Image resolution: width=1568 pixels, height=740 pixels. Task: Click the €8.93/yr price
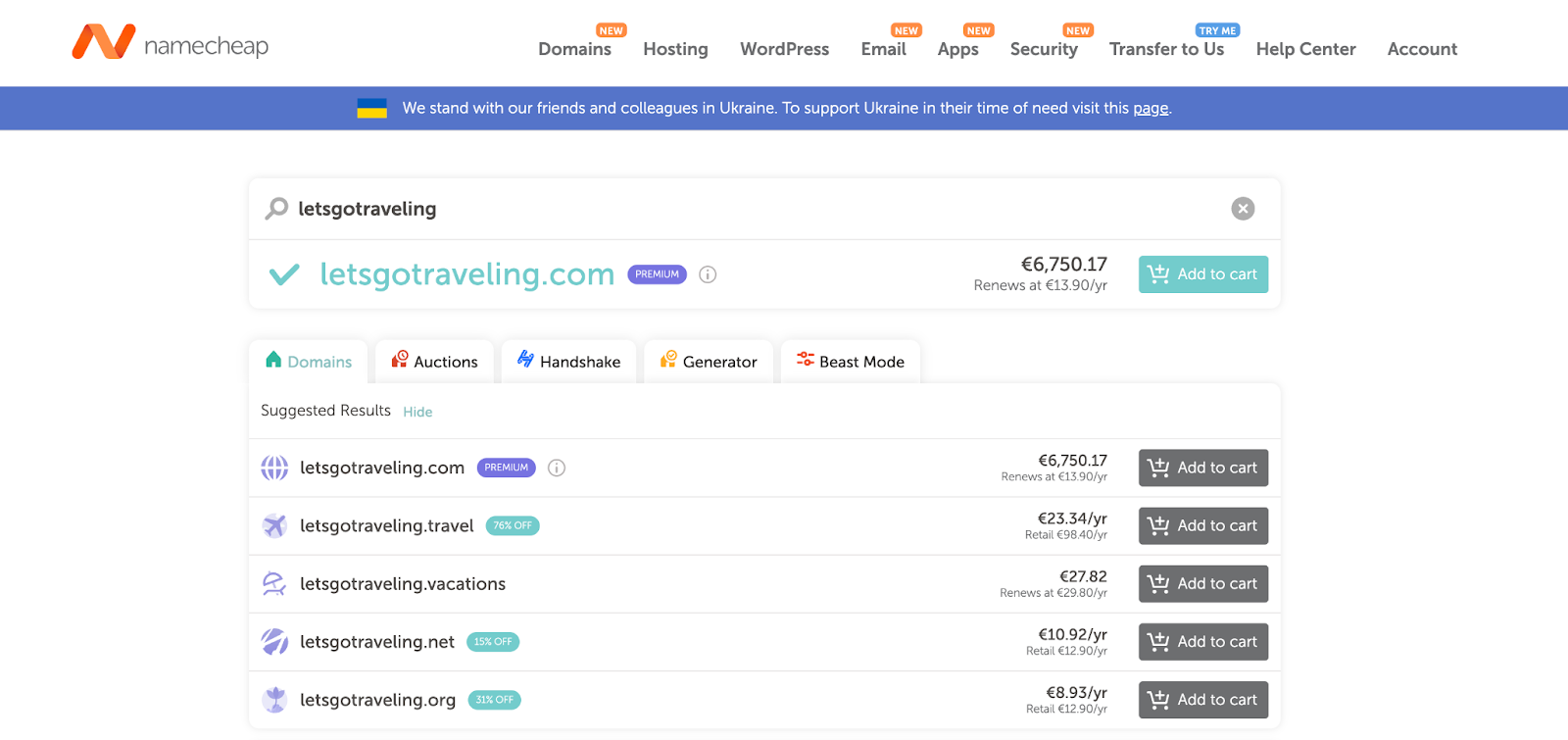point(1076,692)
